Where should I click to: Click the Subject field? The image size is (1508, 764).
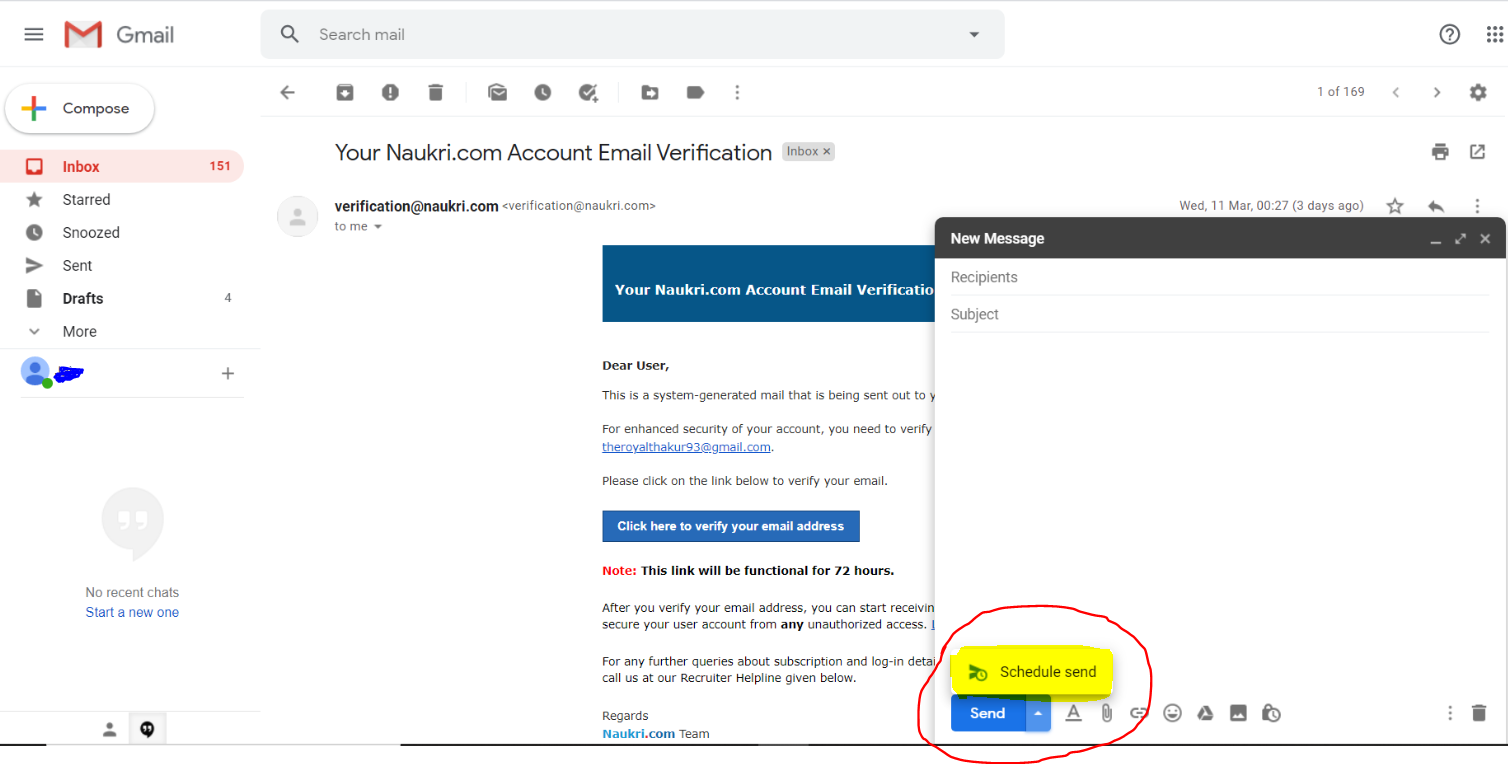click(1220, 314)
